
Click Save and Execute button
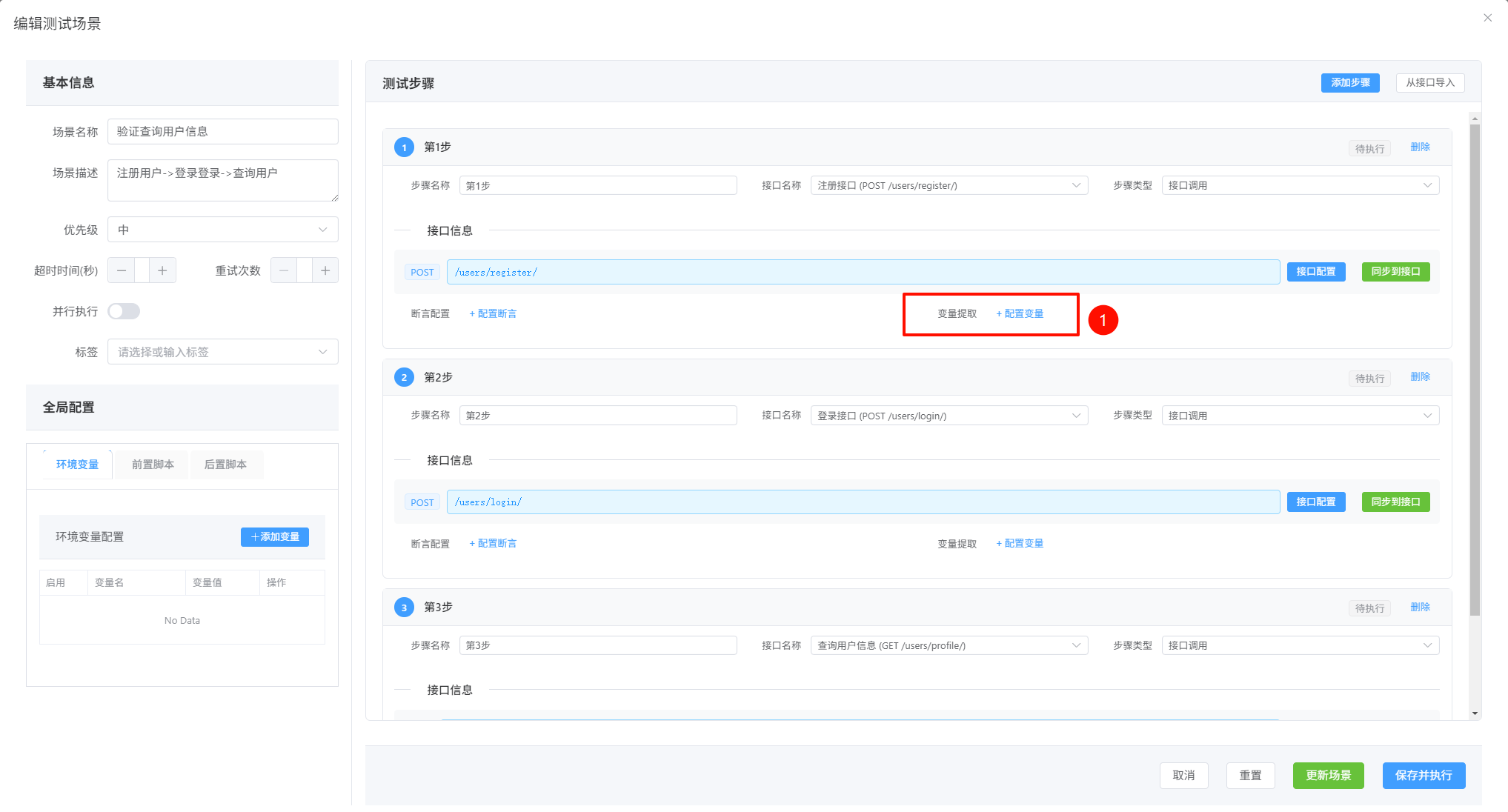[1423, 775]
